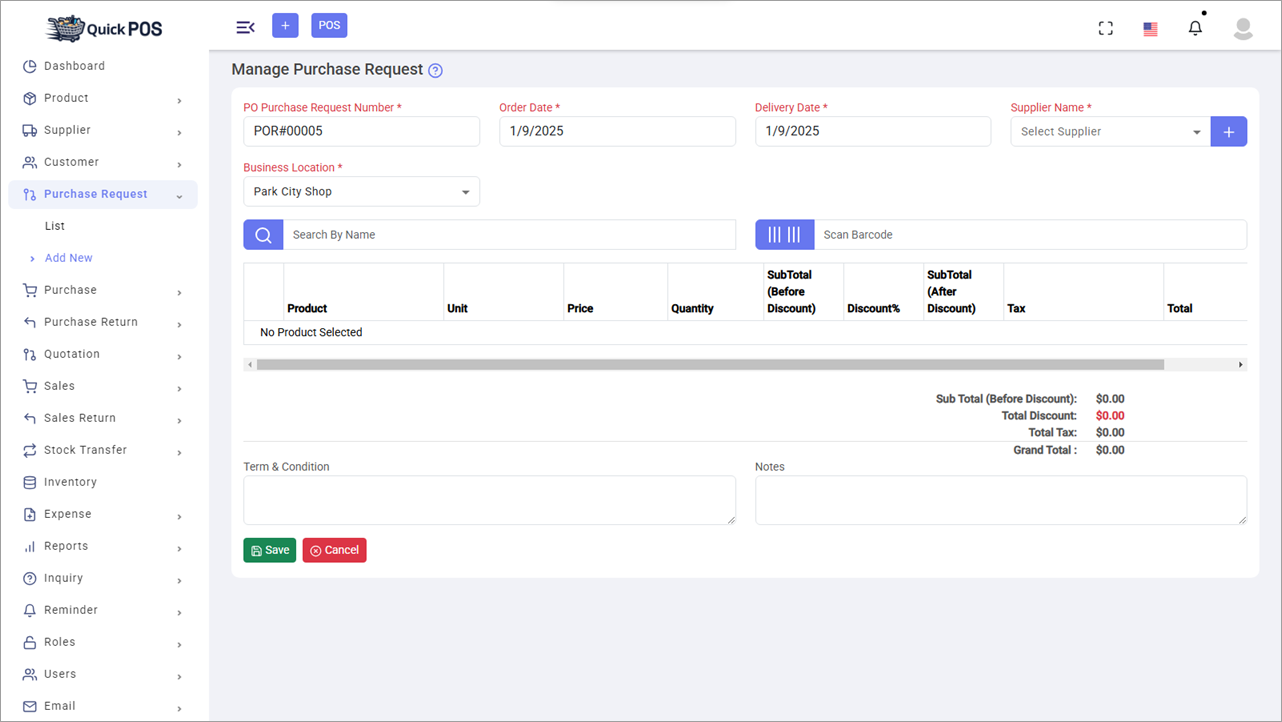Open the Business Location dropdown
Image resolution: width=1282 pixels, height=722 pixels.
[361, 191]
